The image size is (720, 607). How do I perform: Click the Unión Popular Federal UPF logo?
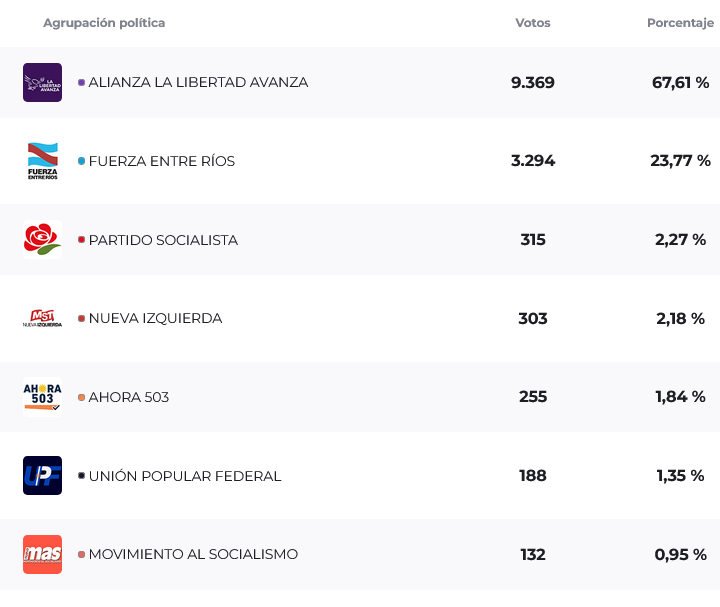click(42, 476)
